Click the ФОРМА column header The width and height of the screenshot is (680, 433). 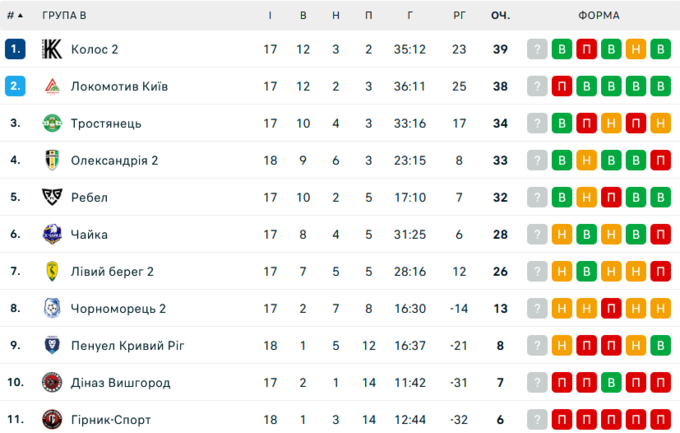pyautogui.click(x=598, y=15)
